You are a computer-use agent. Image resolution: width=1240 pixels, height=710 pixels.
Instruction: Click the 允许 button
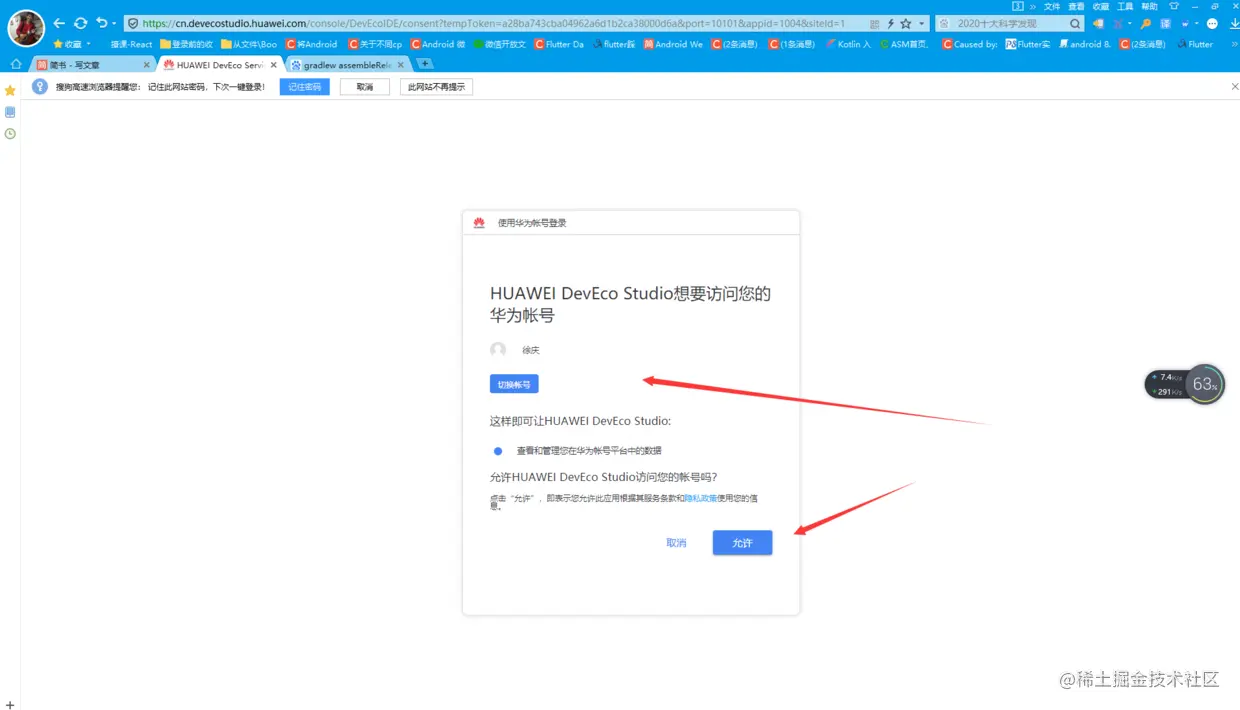(x=742, y=543)
